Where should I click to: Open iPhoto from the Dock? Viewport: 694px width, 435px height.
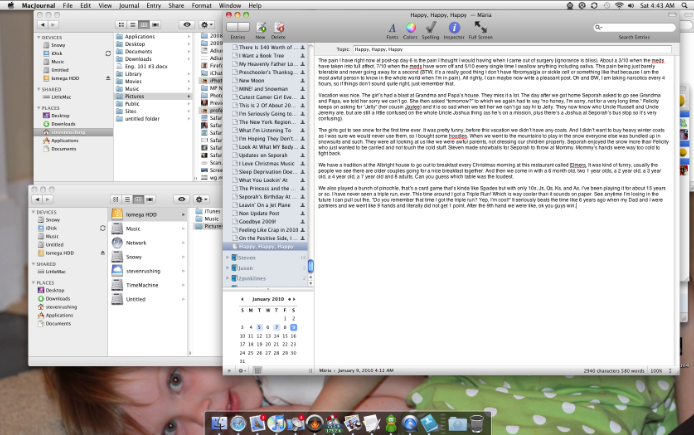(x=353, y=424)
